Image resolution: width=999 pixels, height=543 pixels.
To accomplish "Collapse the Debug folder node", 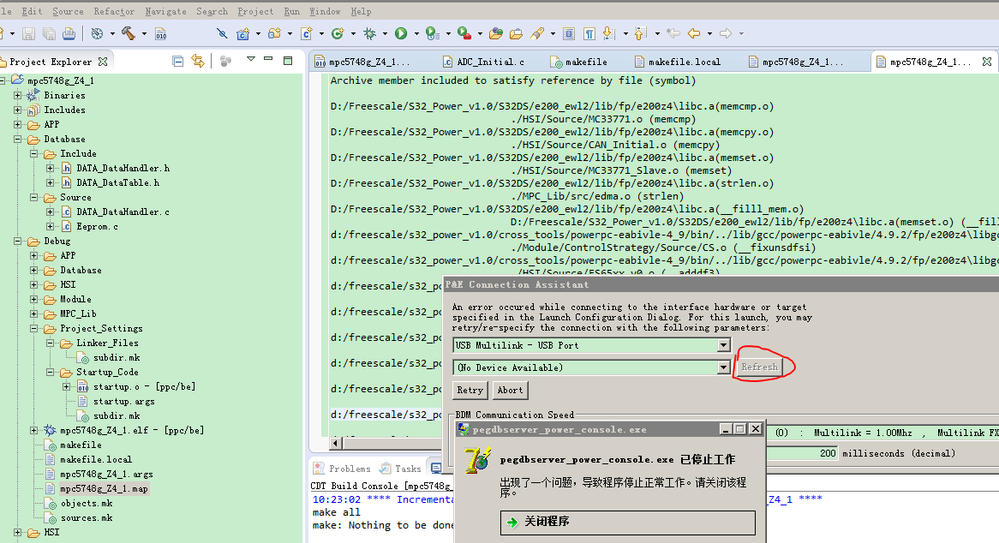I will tap(18, 241).
